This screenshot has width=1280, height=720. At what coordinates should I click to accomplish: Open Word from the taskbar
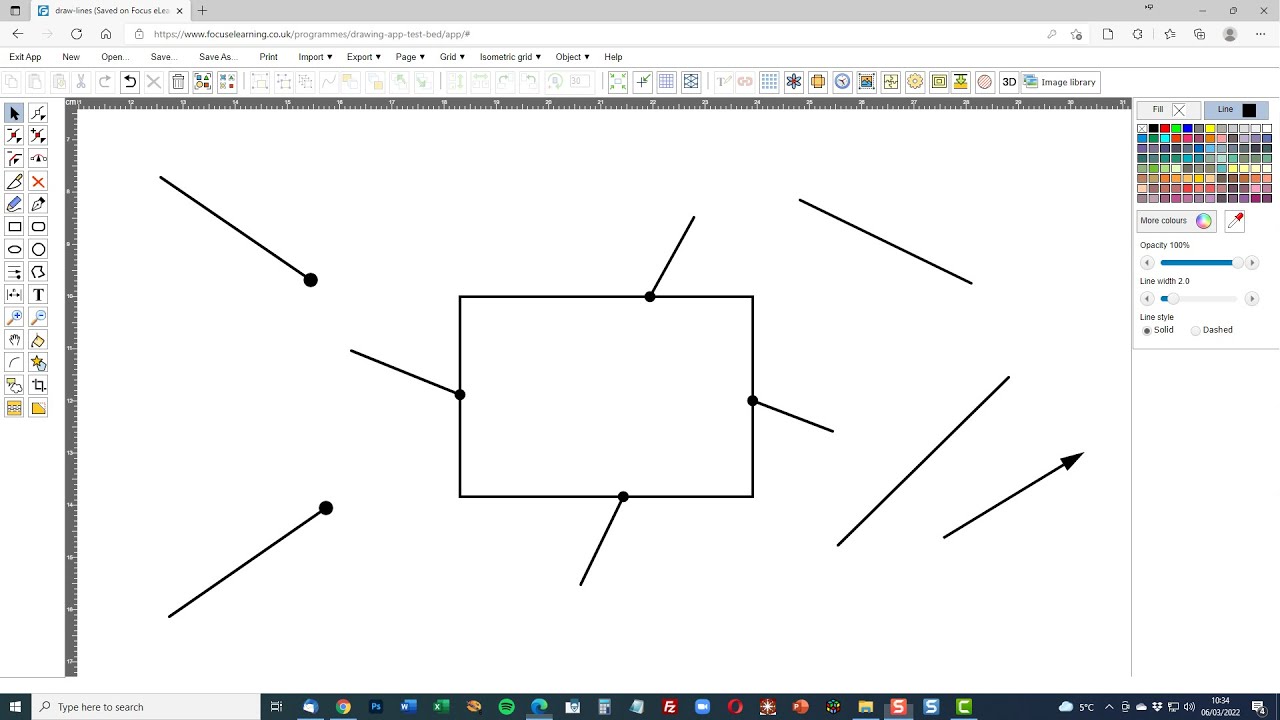[x=408, y=707]
